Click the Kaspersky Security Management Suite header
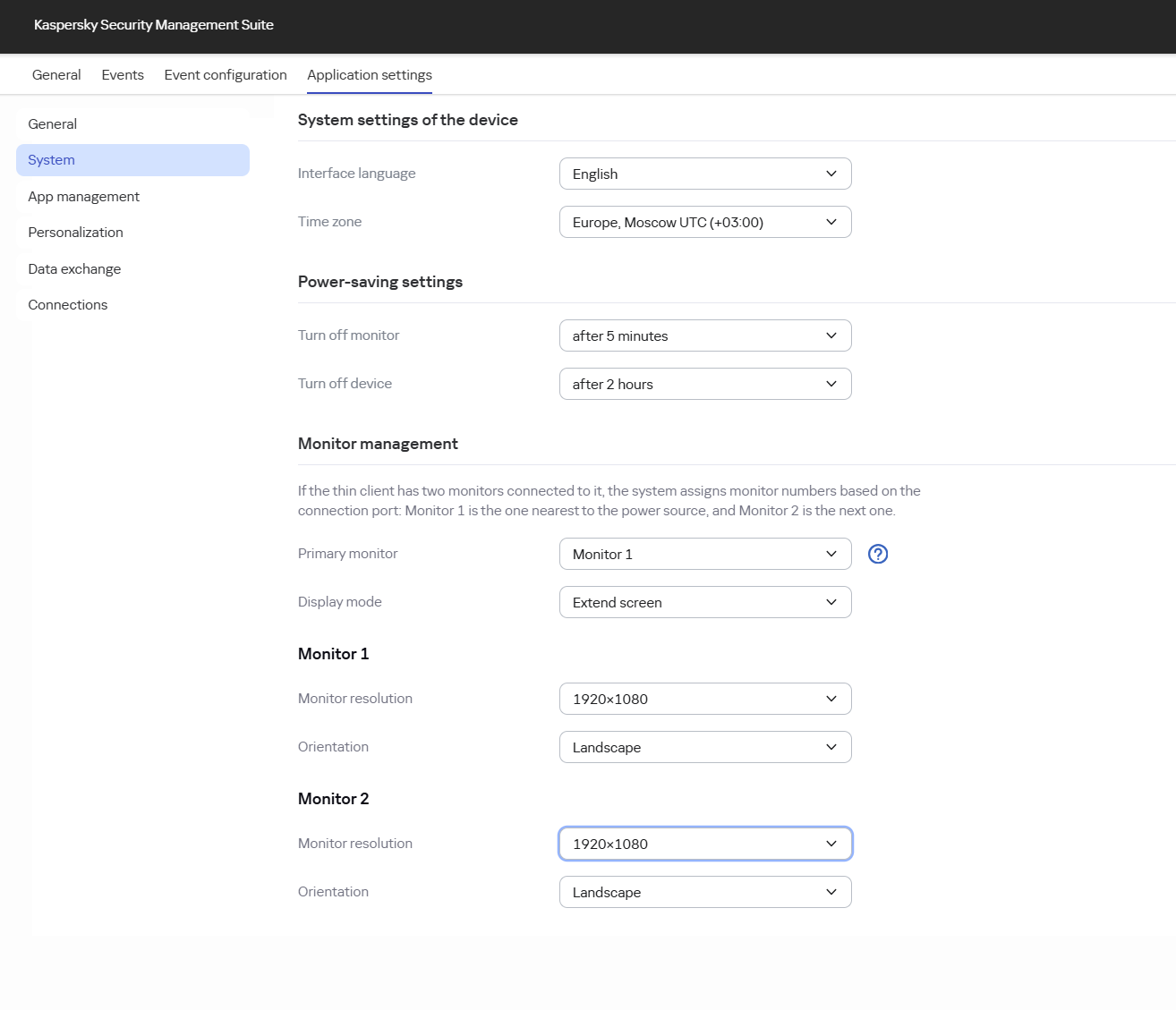Screen dimensions: 1176x1010 pyautogui.click(x=154, y=25)
